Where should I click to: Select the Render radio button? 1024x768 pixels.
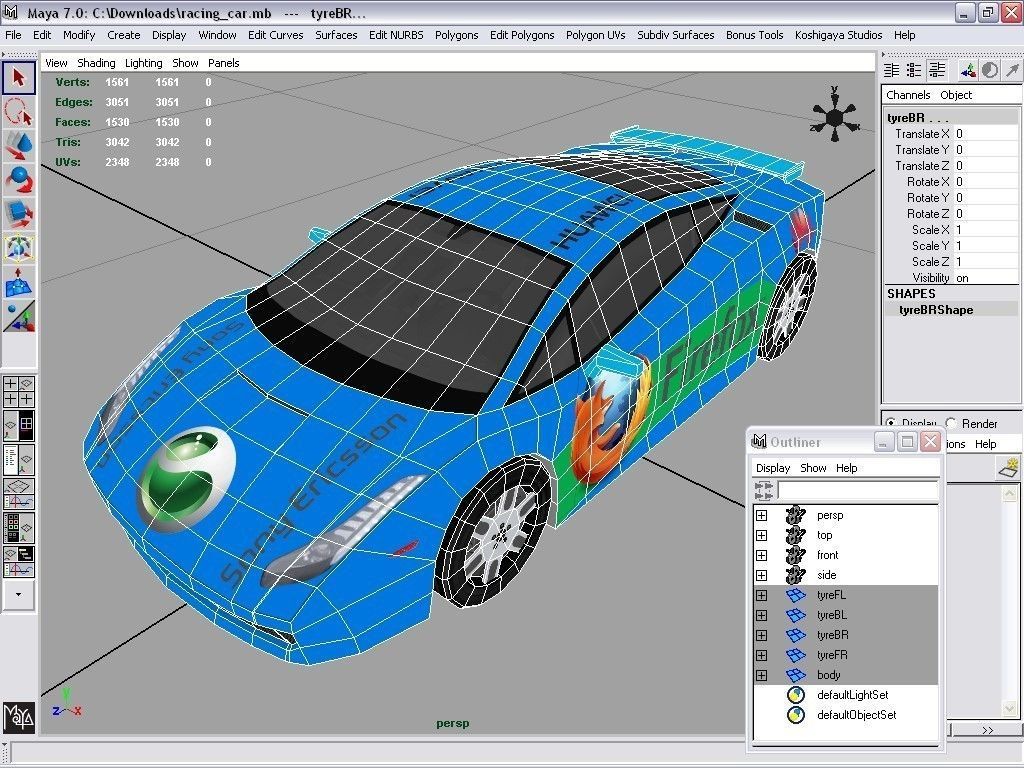pyautogui.click(x=951, y=423)
